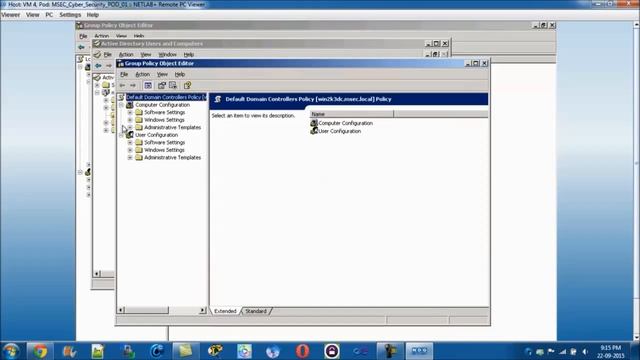640x360 pixels.
Task: Open View menu in Active Directory Users and Computers
Action: point(146,54)
